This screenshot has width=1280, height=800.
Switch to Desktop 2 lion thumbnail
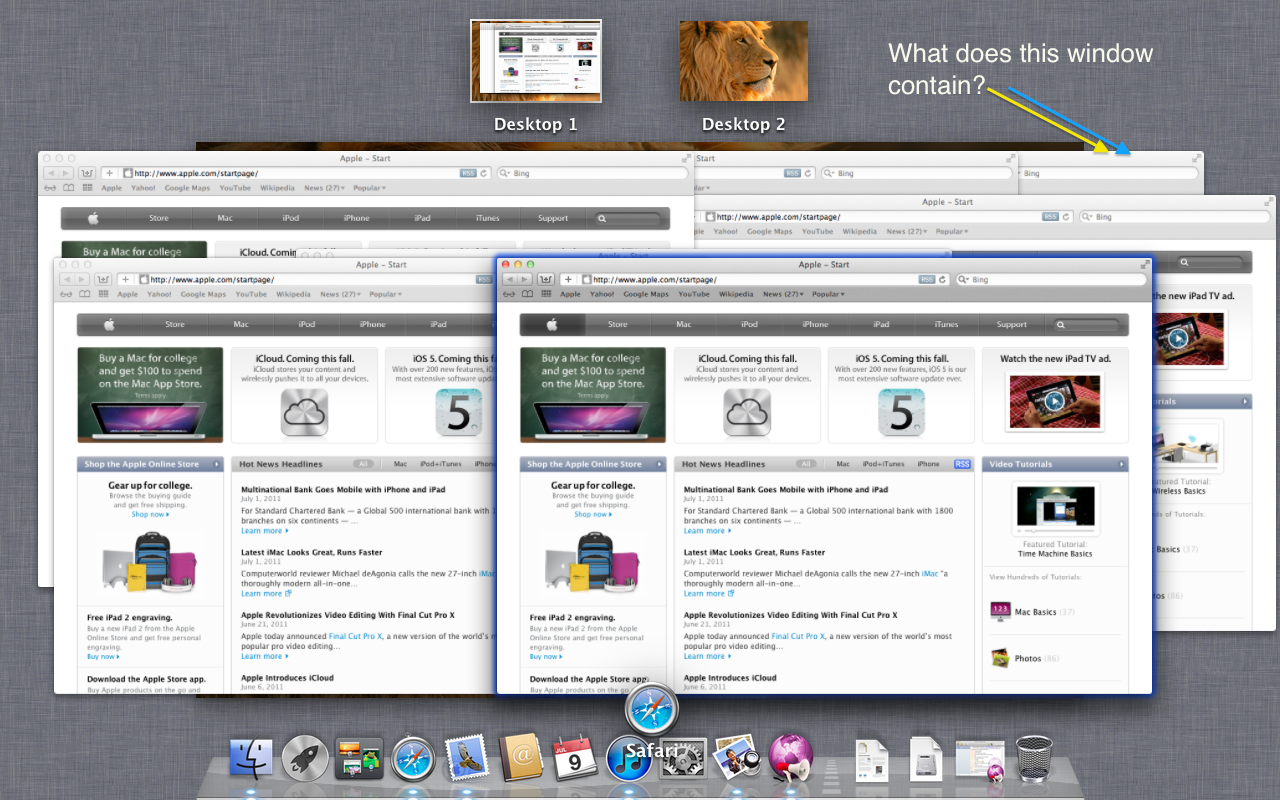[743, 61]
